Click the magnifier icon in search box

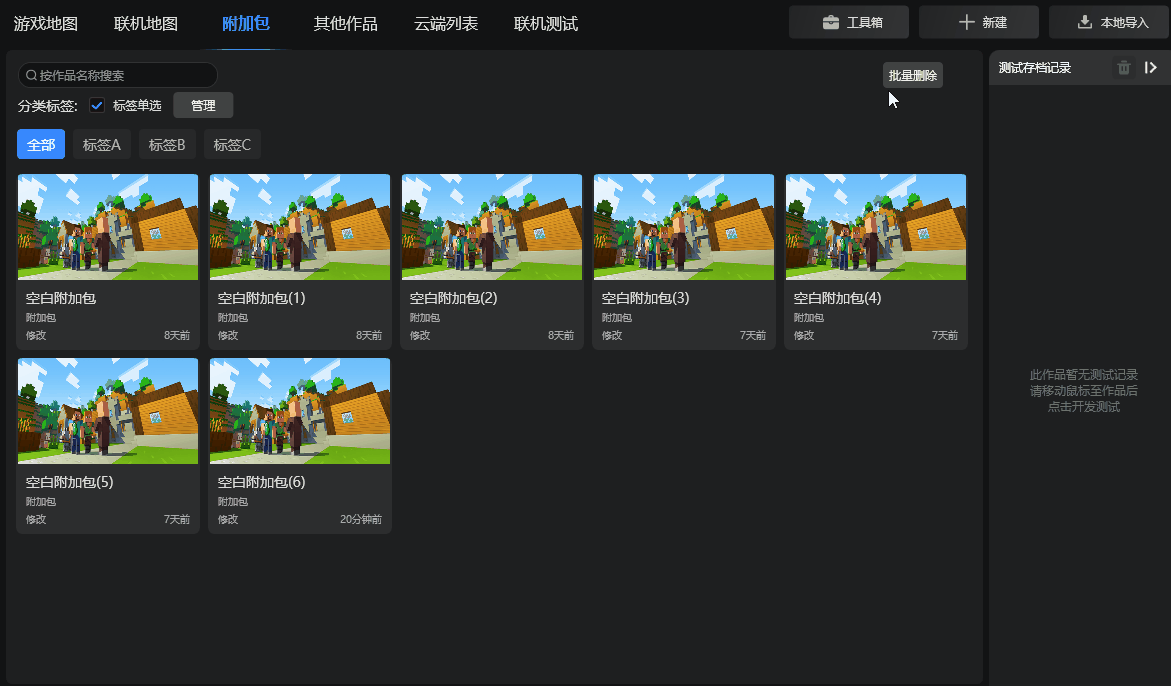tap(31, 75)
